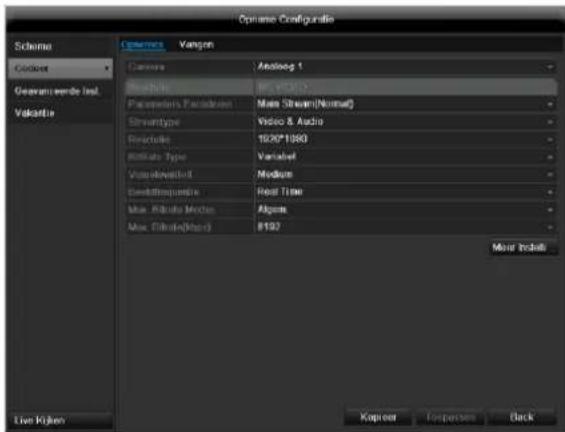Expand Bitrate Type dropdown Variabel
The height and width of the screenshot is (432, 565).
point(405,157)
